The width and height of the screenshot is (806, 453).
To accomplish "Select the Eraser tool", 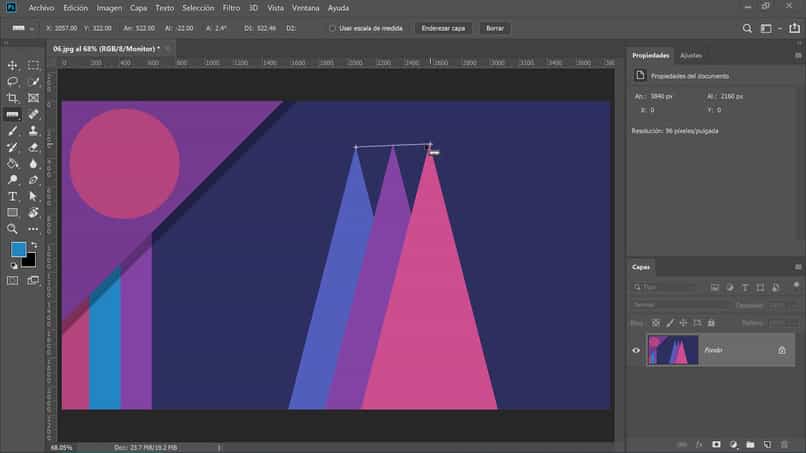I will [33, 147].
